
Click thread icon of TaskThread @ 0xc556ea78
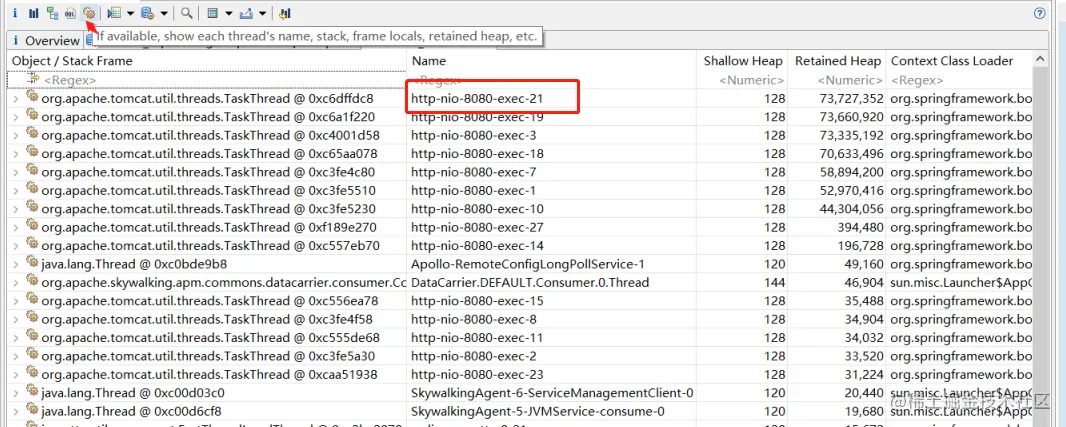(x=32, y=300)
